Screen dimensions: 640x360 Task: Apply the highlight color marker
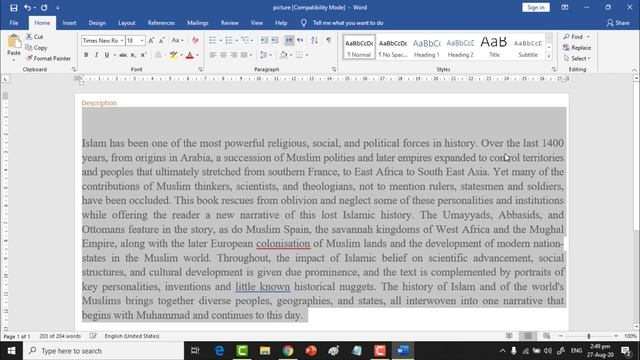click(x=173, y=55)
